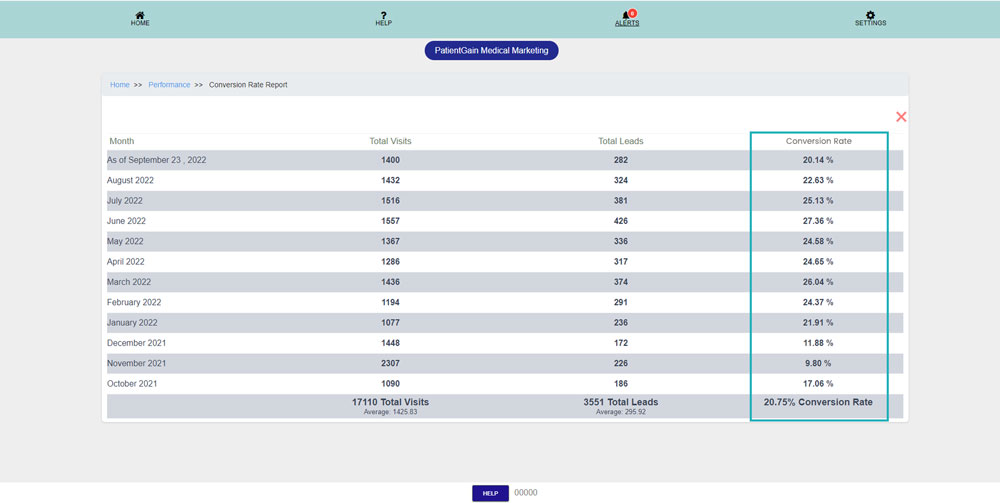The width and height of the screenshot is (1000, 503).
Task: Click the 282 leads value
Action: click(x=621, y=160)
